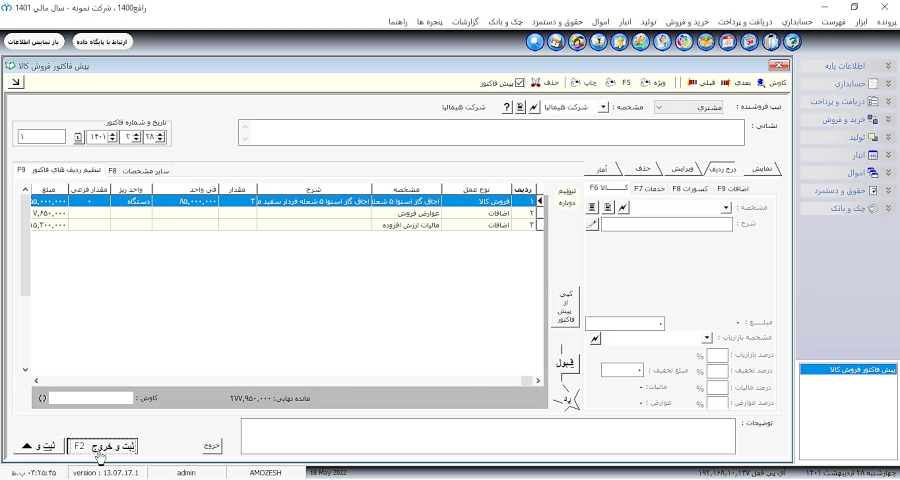Switch to اضافات F9 tab
Image resolution: width=900 pixels, height=480 pixels.
tap(732, 188)
